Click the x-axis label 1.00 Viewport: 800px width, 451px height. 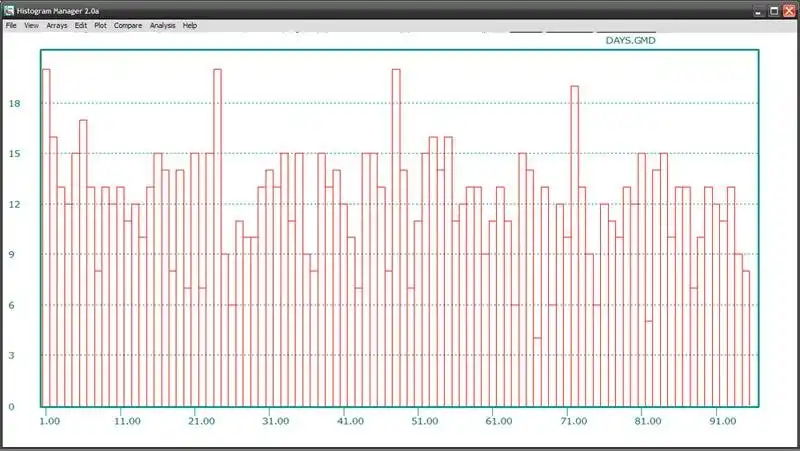point(49,421)
